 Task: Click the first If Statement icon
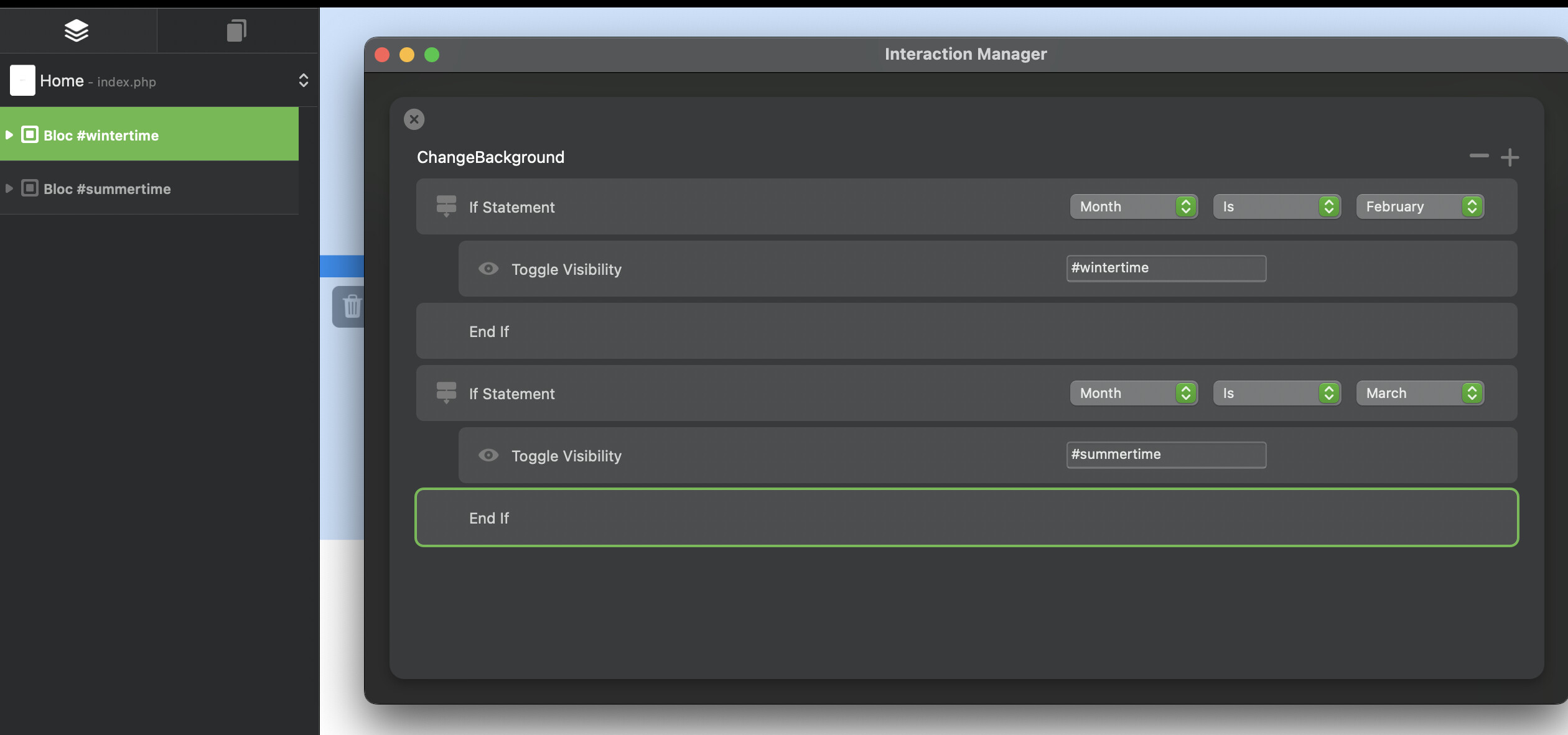(446, 206)
